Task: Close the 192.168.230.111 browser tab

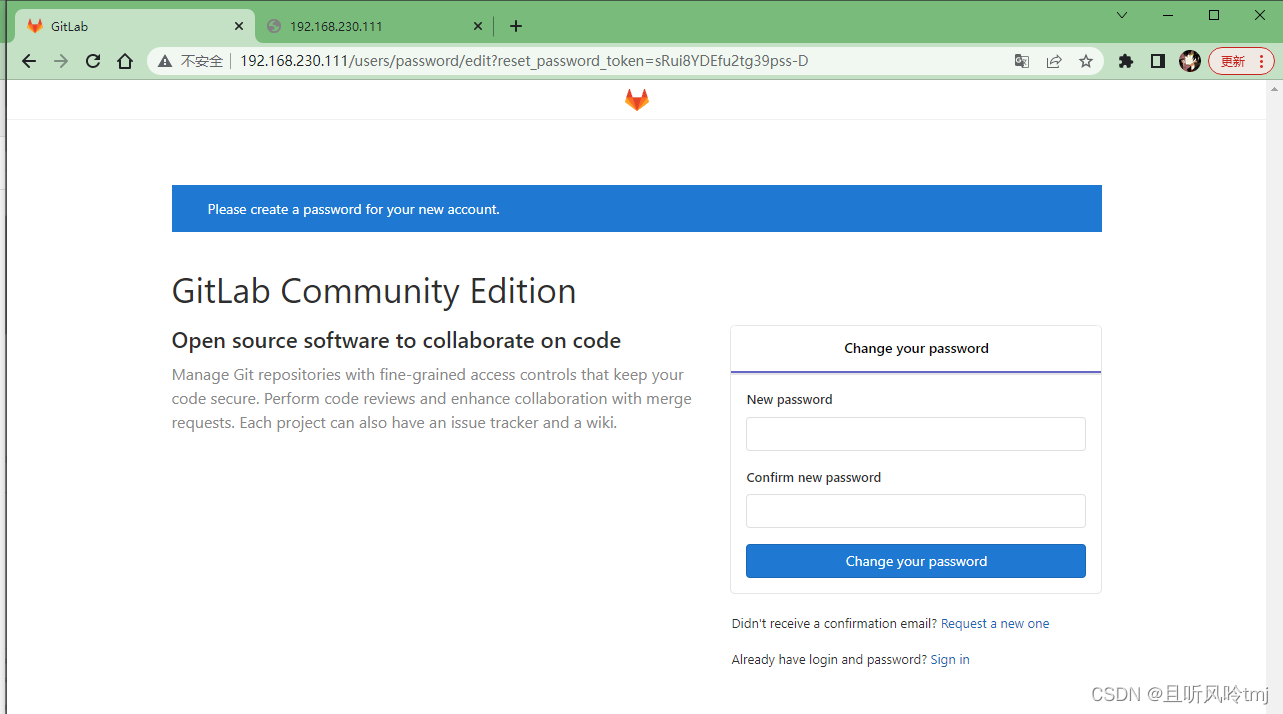Action: (x=478, y=26)
